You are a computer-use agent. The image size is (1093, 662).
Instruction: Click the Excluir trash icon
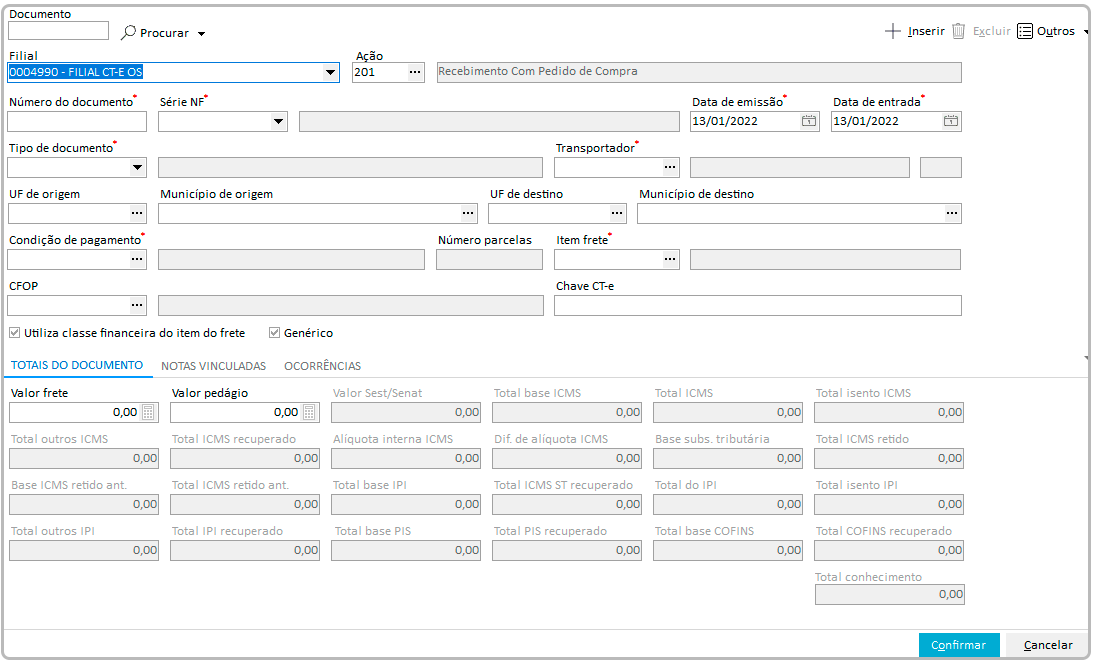958,31
